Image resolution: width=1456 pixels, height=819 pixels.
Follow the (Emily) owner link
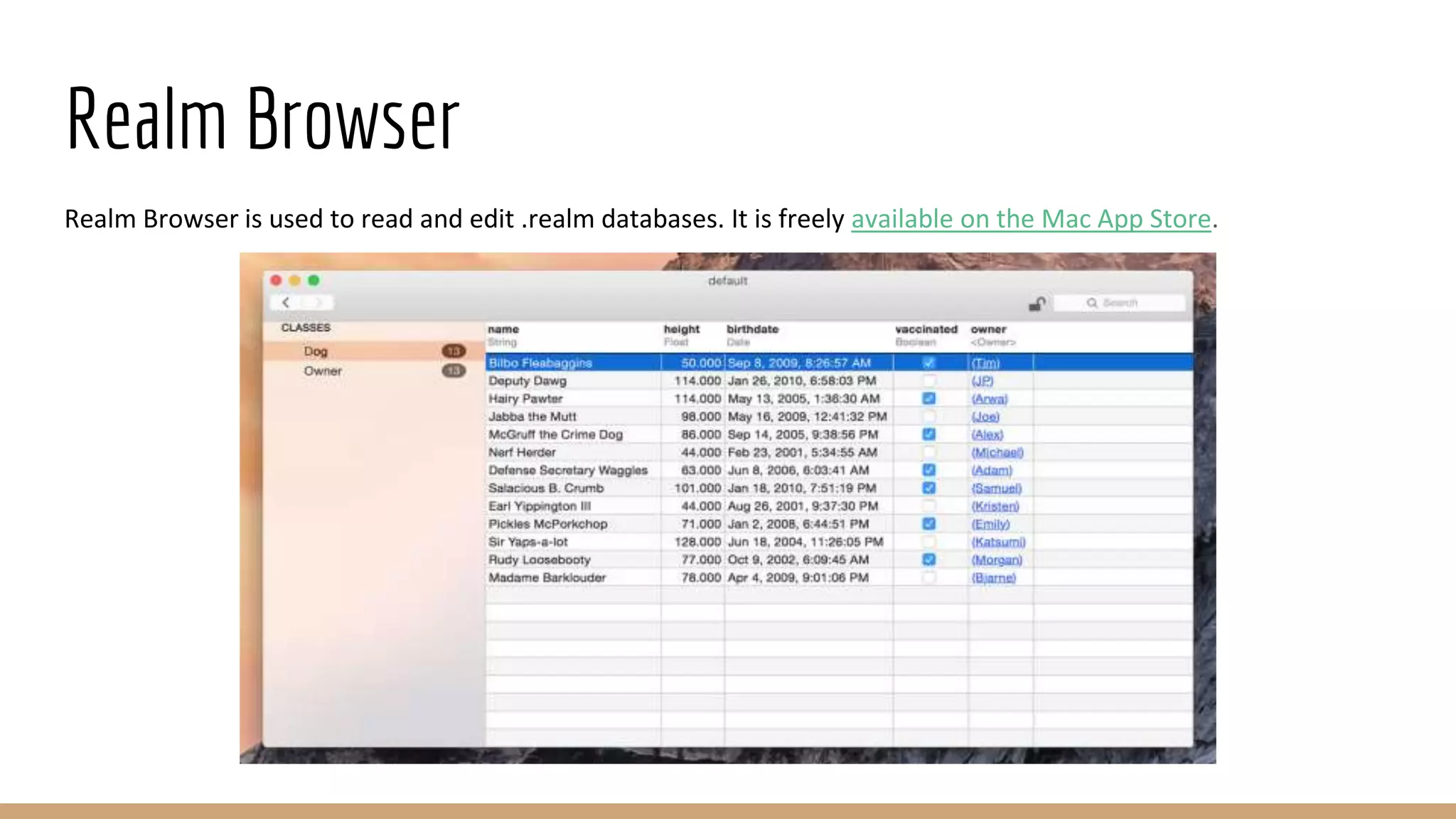[990, 524]
